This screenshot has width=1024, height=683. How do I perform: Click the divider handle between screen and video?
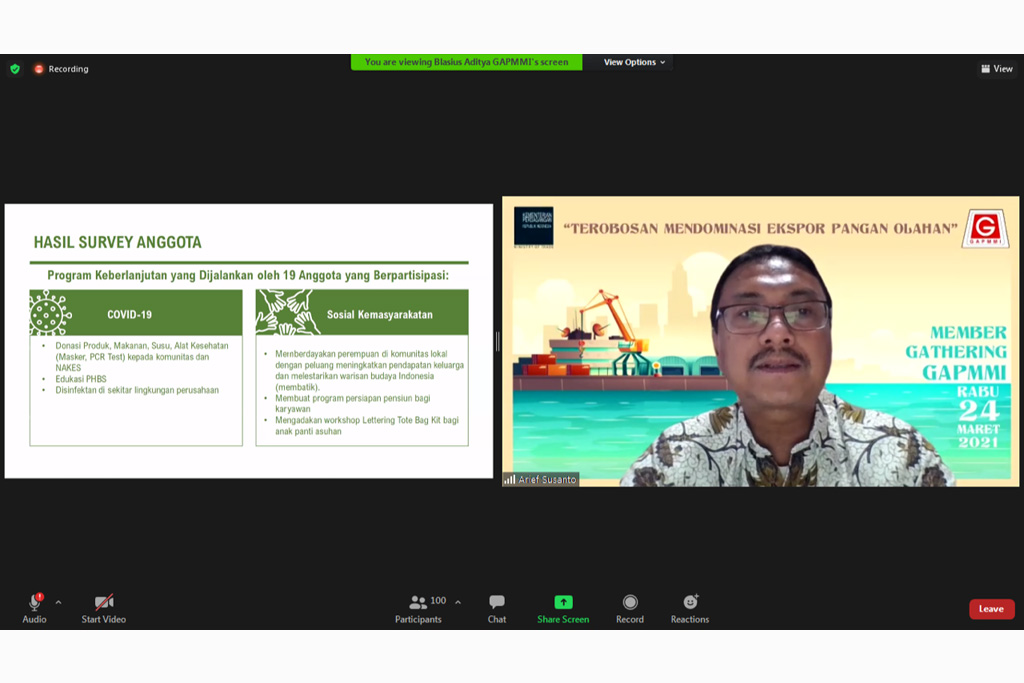click(x=498, y=341)
